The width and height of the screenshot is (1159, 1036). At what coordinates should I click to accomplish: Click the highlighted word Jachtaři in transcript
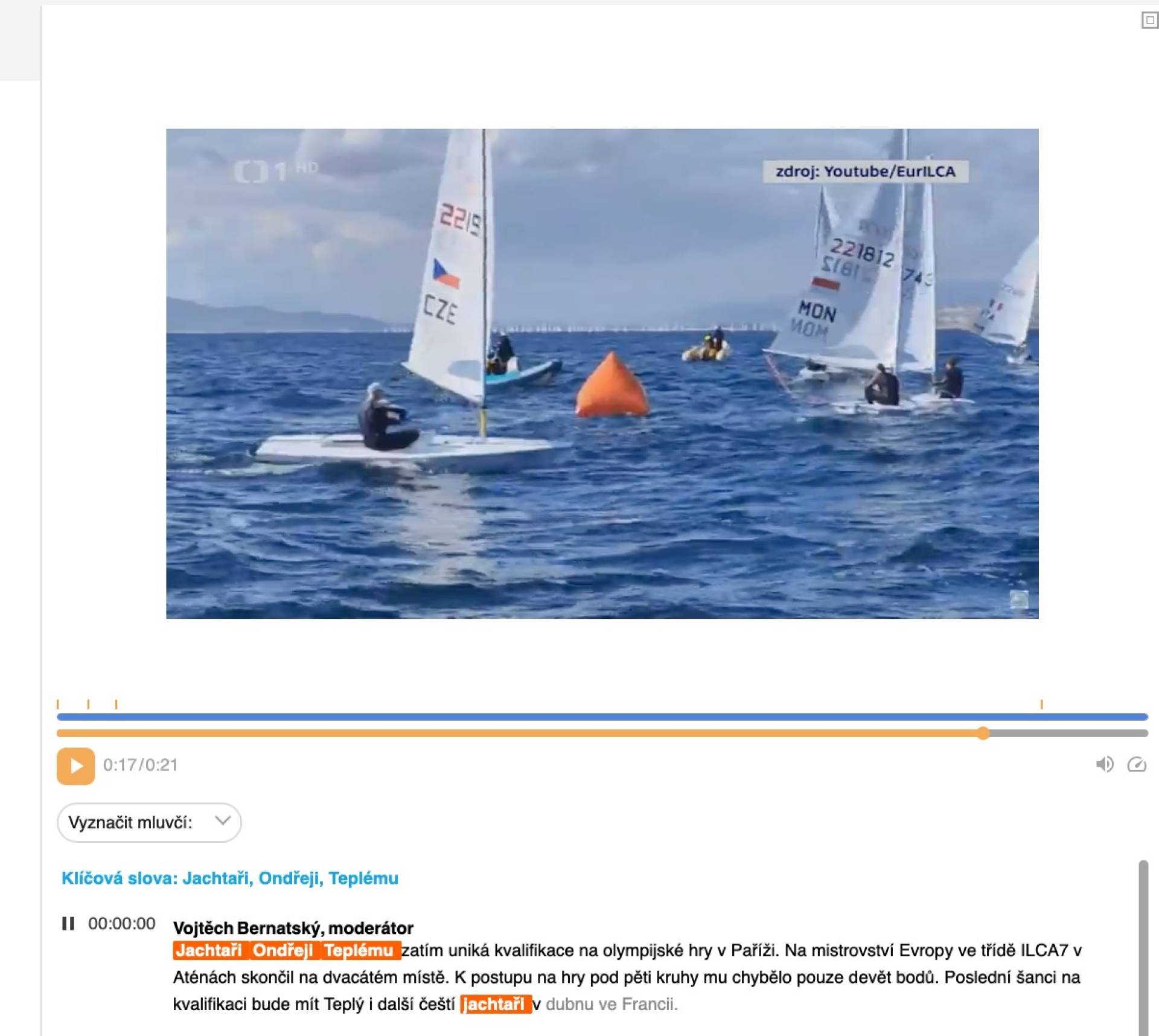click(x=209, y=950)
